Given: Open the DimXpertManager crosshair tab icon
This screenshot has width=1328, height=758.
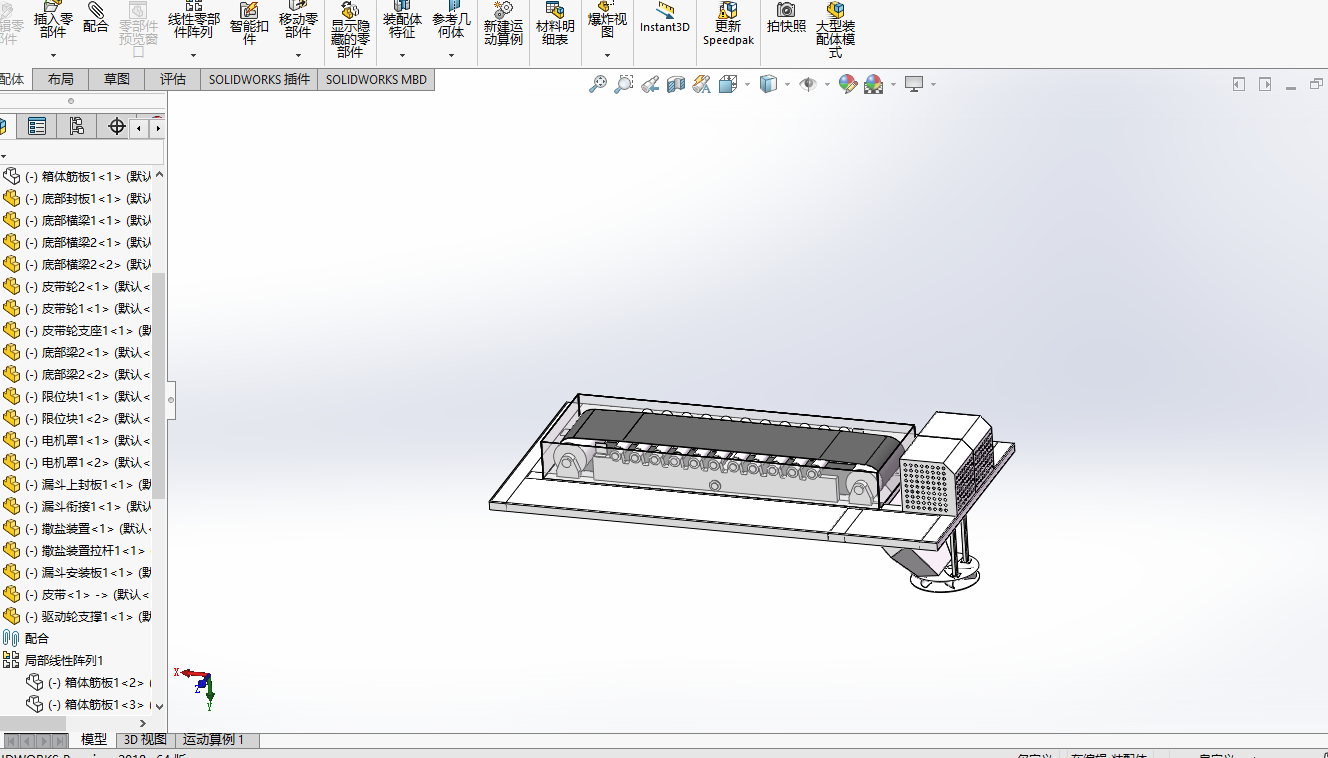Looking at the screenshot, I should tap(116, 126).
